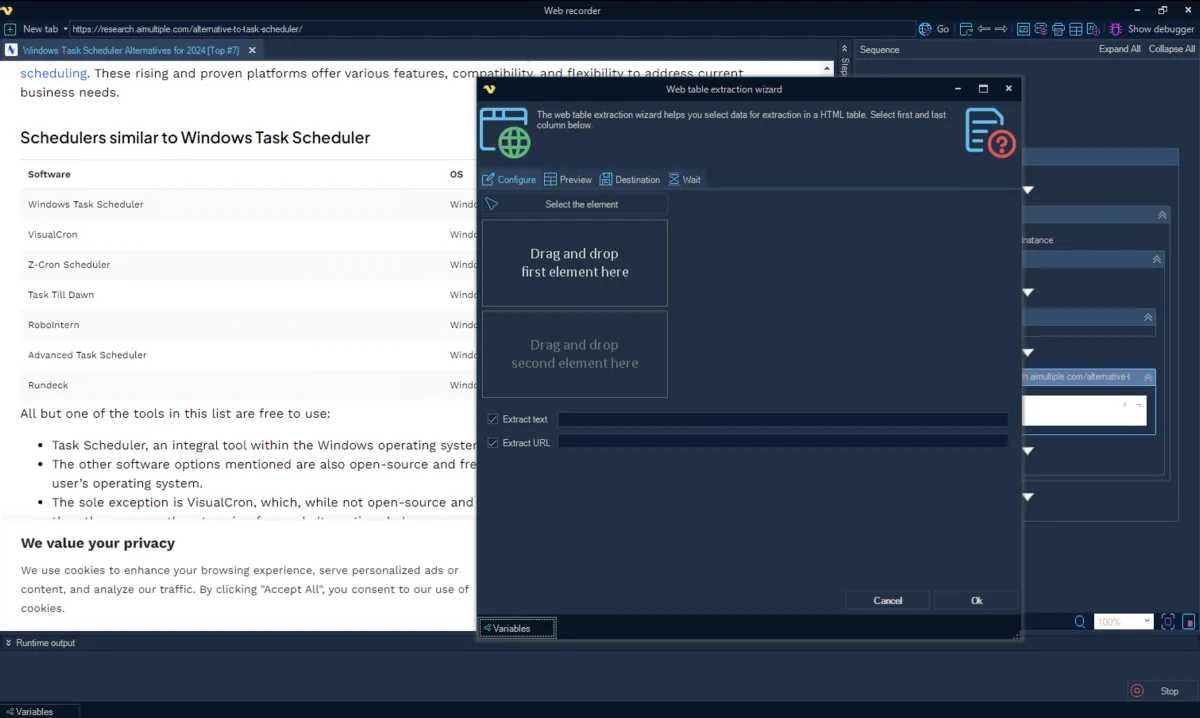Viewport: 1200px width, 718px height.
Task: Click the wizard help document icon
Action: click(990, 132)
